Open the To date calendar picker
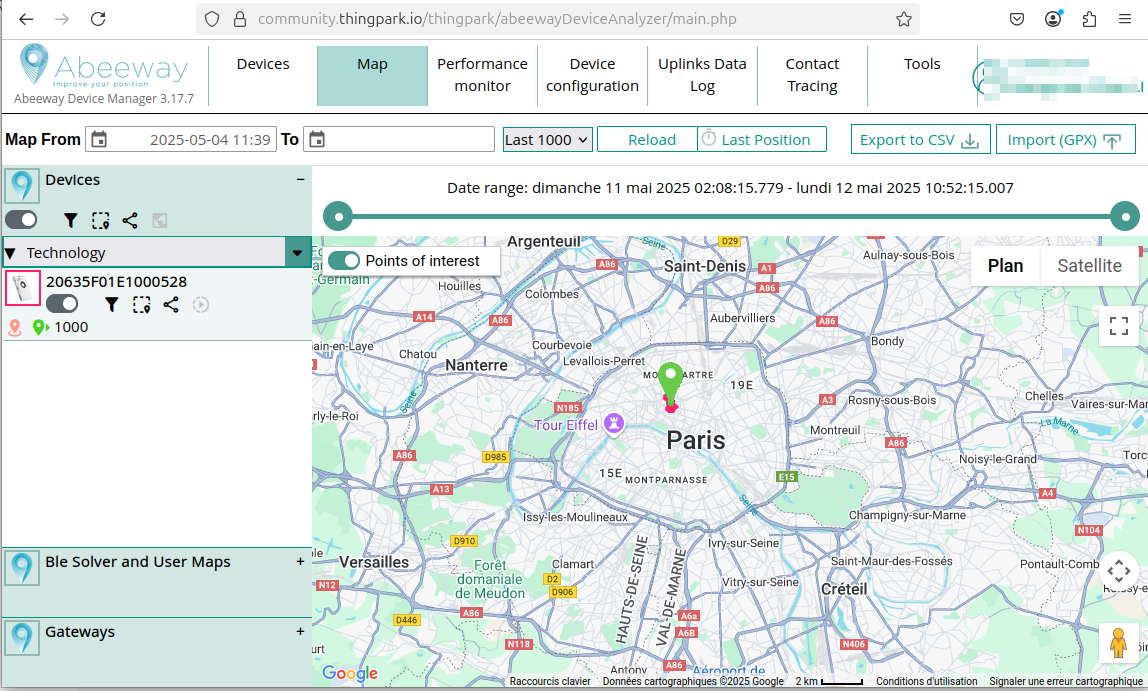The width and height of the screenshot is (1148, 691). point(317,139)
